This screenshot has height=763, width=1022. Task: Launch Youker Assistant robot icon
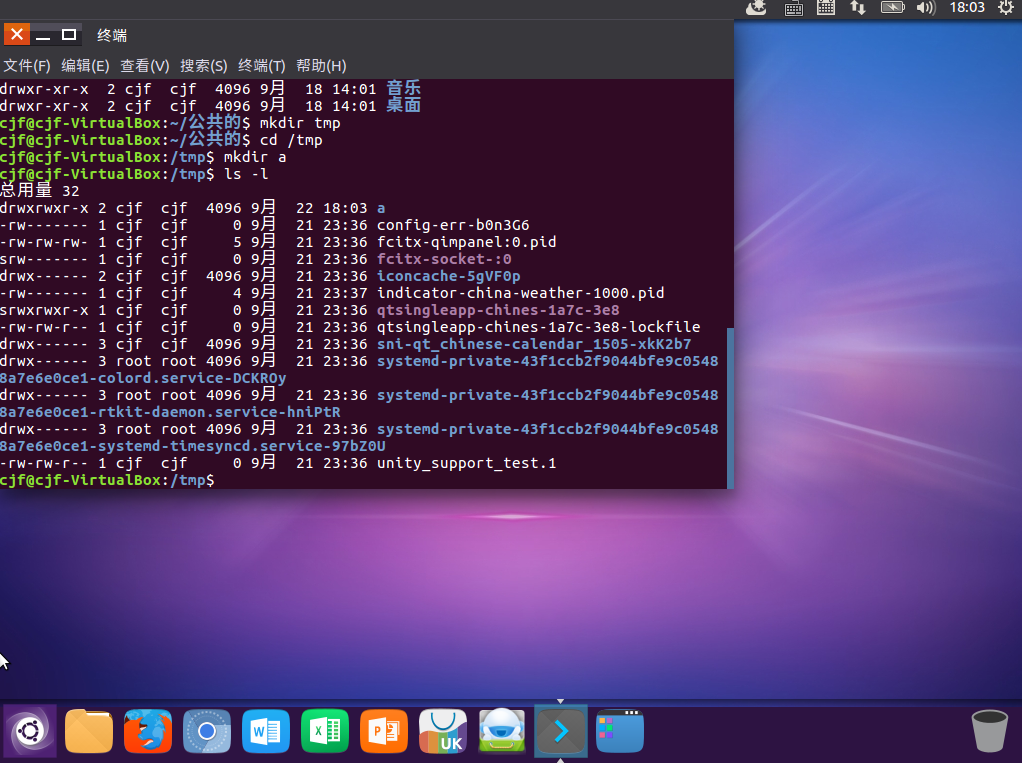502,731
